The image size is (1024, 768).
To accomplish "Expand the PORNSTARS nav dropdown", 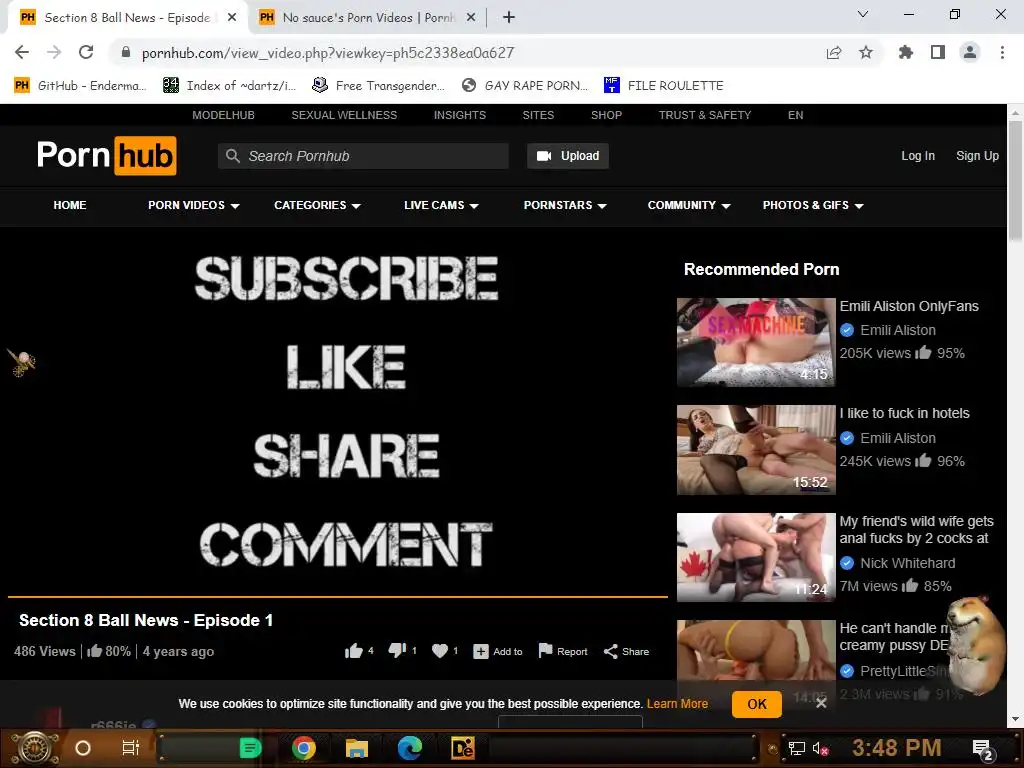I will pos(565,205).
